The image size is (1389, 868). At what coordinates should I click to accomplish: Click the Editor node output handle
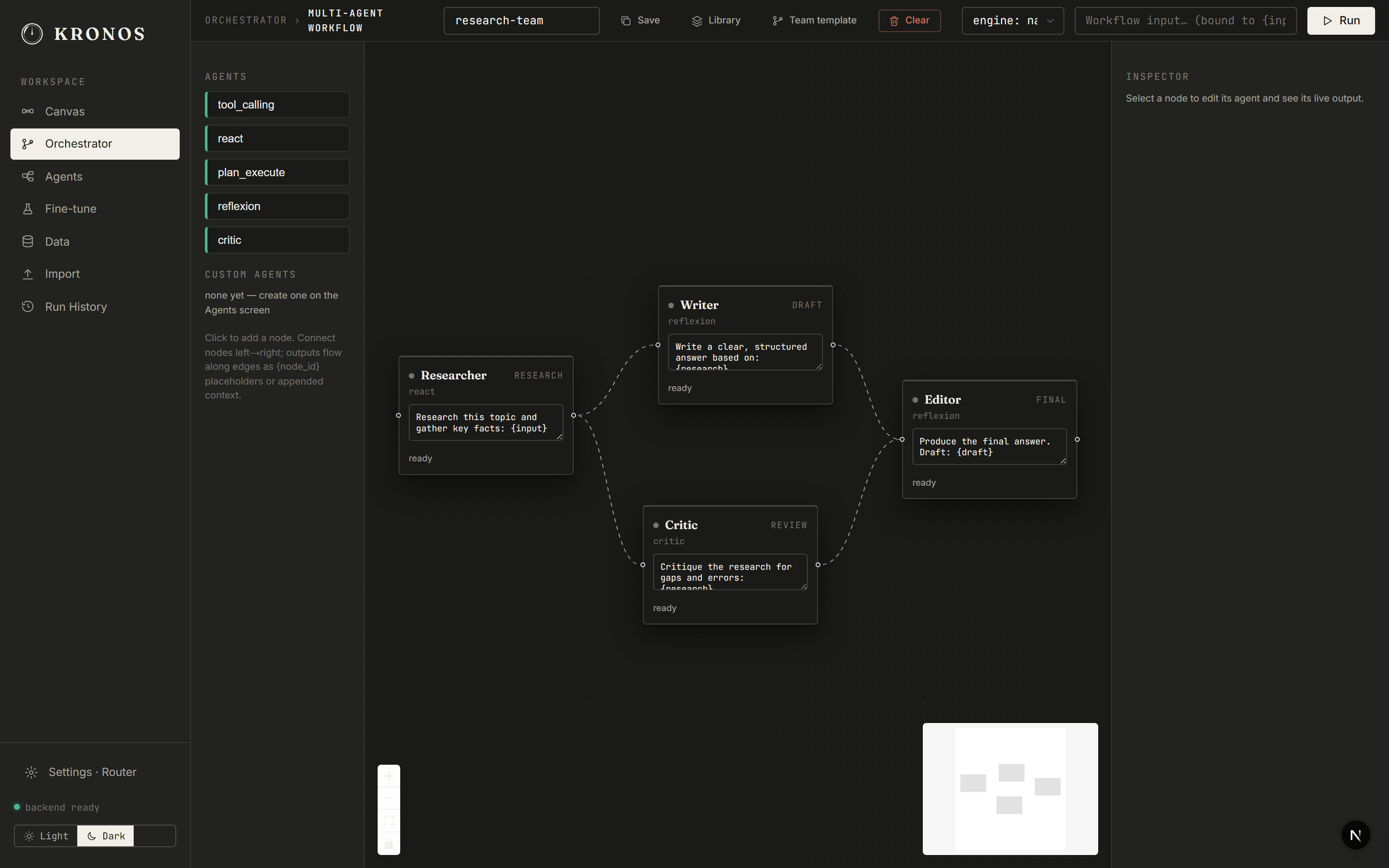tap(1077, 439)
